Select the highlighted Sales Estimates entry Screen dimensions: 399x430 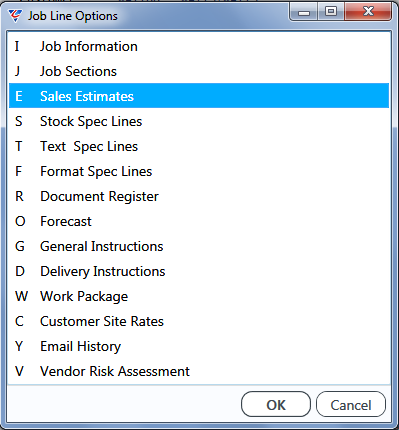click(199, 96)
